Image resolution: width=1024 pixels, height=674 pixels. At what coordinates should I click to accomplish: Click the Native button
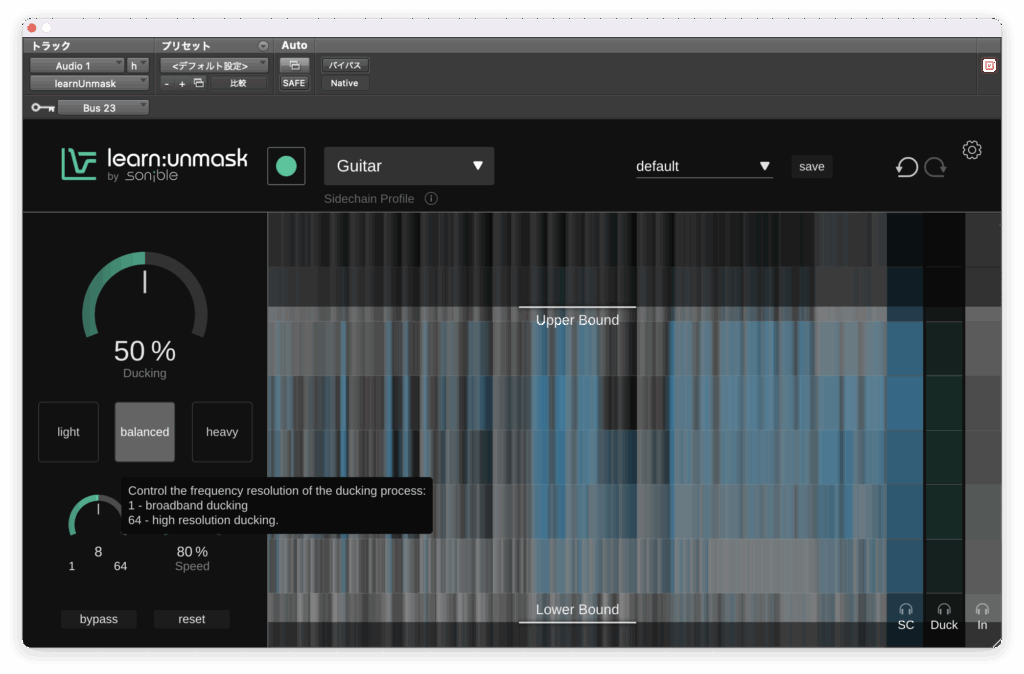[344, 83]
